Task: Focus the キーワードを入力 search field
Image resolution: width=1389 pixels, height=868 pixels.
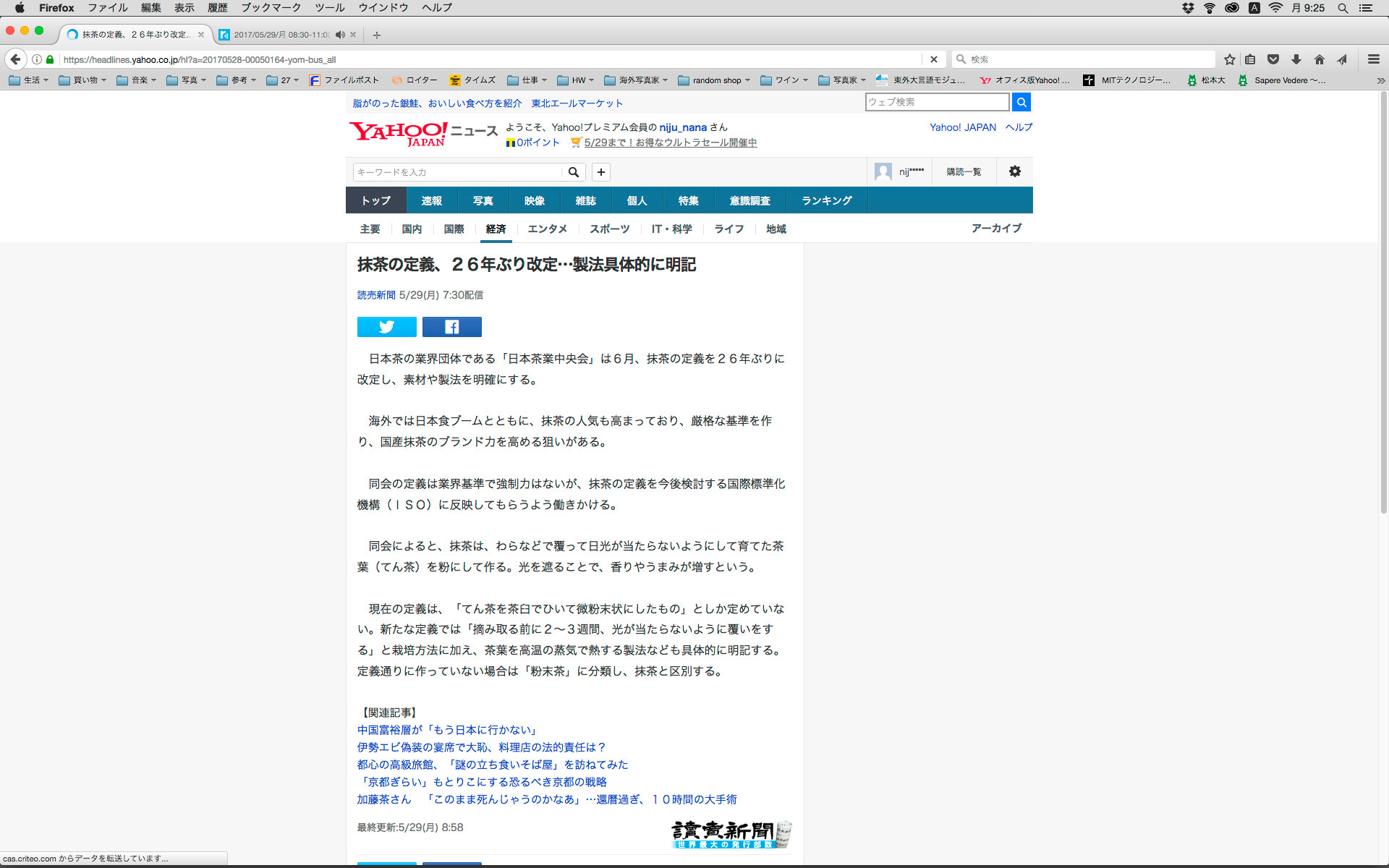Action: tap(456, 172)
